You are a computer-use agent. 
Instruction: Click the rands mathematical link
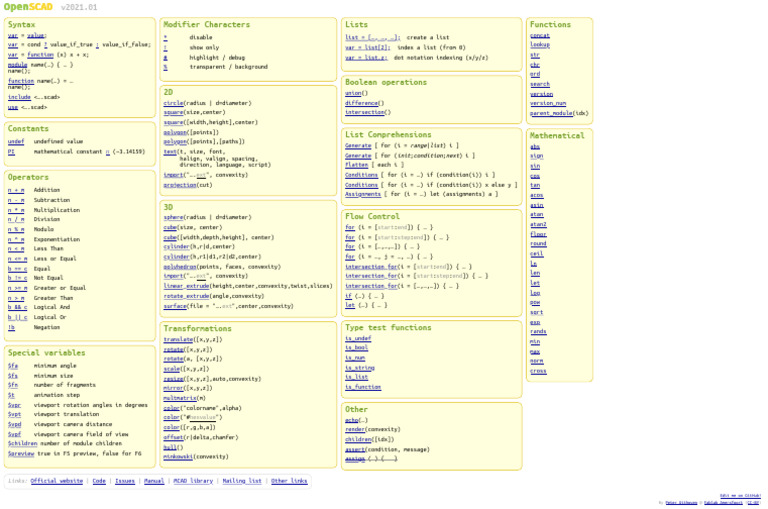click(x=538, y=332)
